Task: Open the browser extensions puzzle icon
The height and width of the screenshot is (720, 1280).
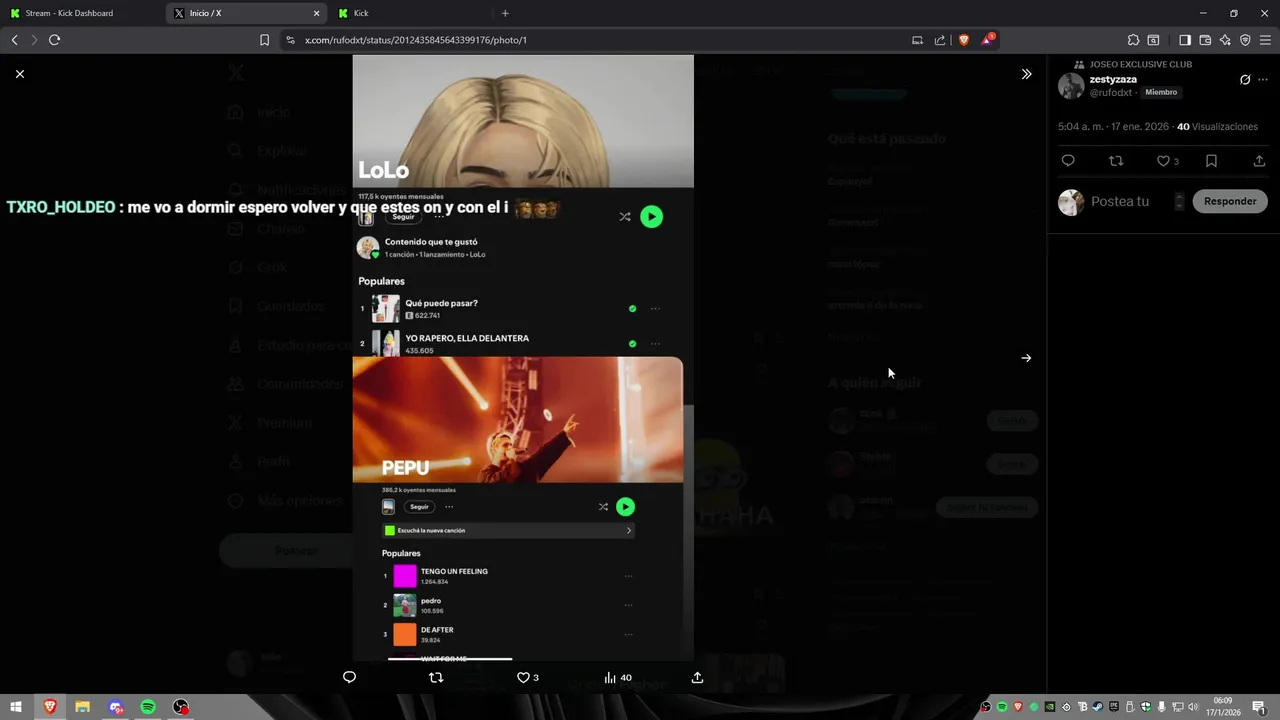Action: 1133,40
